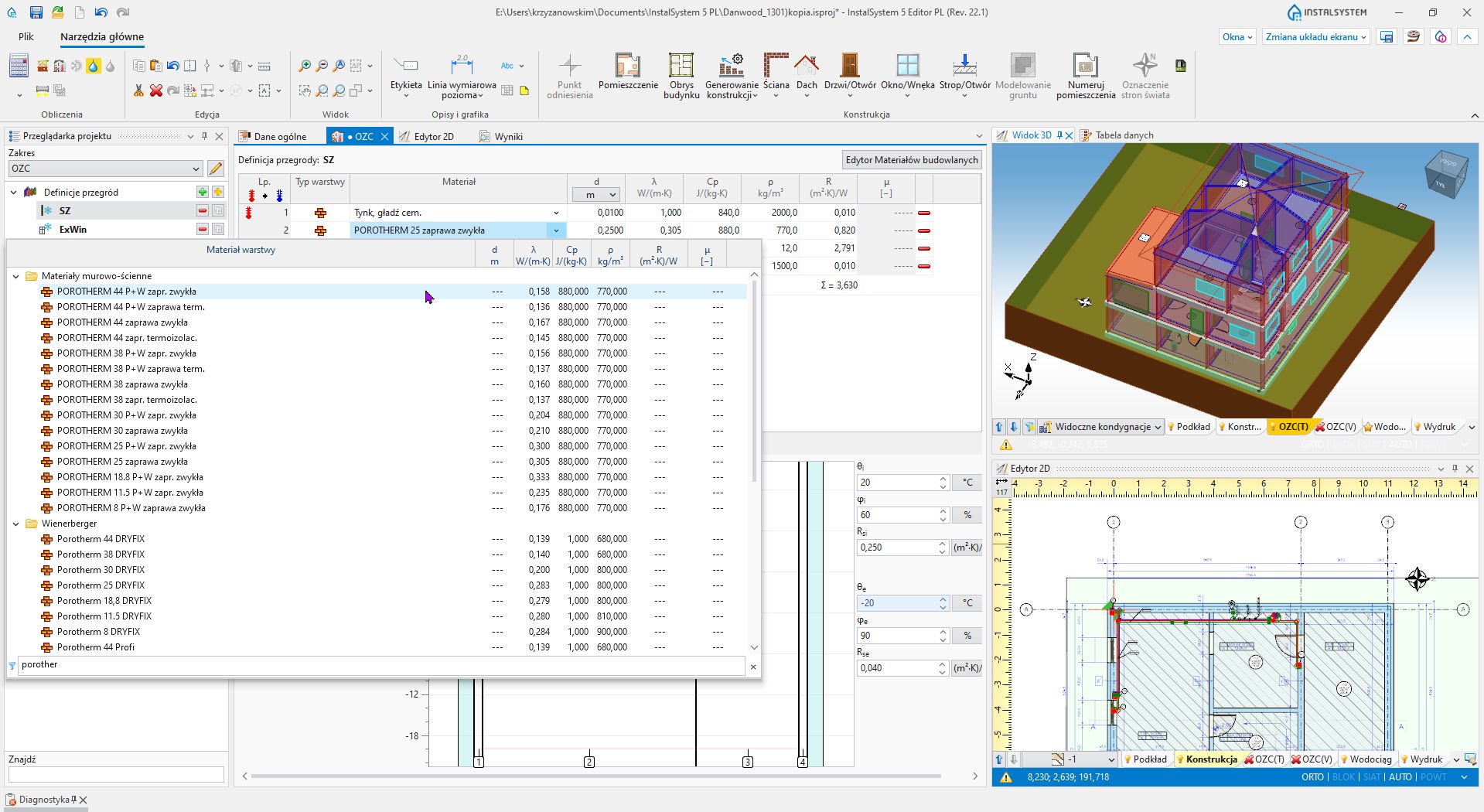The width and height of the screenshot is (1484, 812).
Task: Collapse the Definicje przegród tree node
Action: point(14,192)
